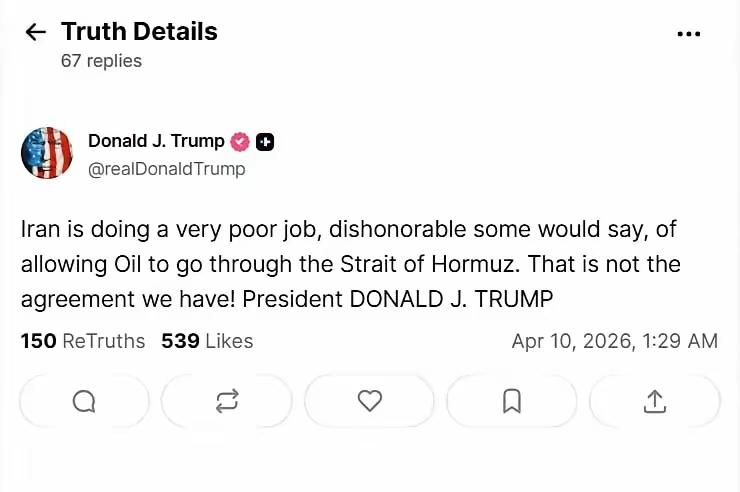
Task: Click the Truth Details page title
Action: pos(139,31)
